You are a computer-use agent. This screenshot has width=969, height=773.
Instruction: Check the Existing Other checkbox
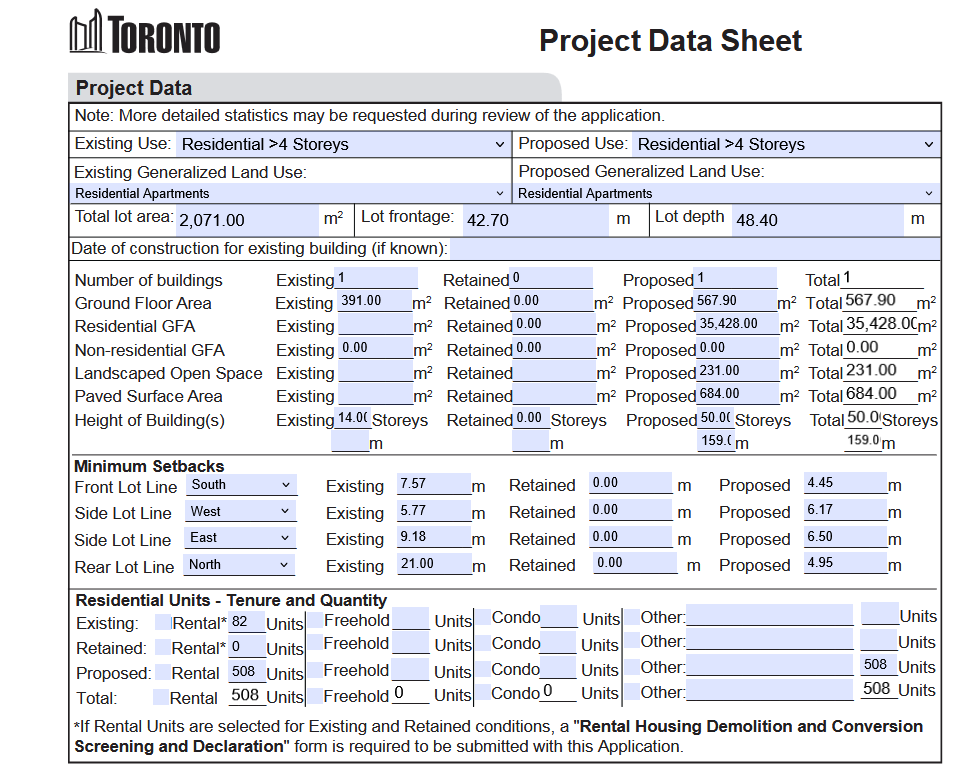coord(632,617)
